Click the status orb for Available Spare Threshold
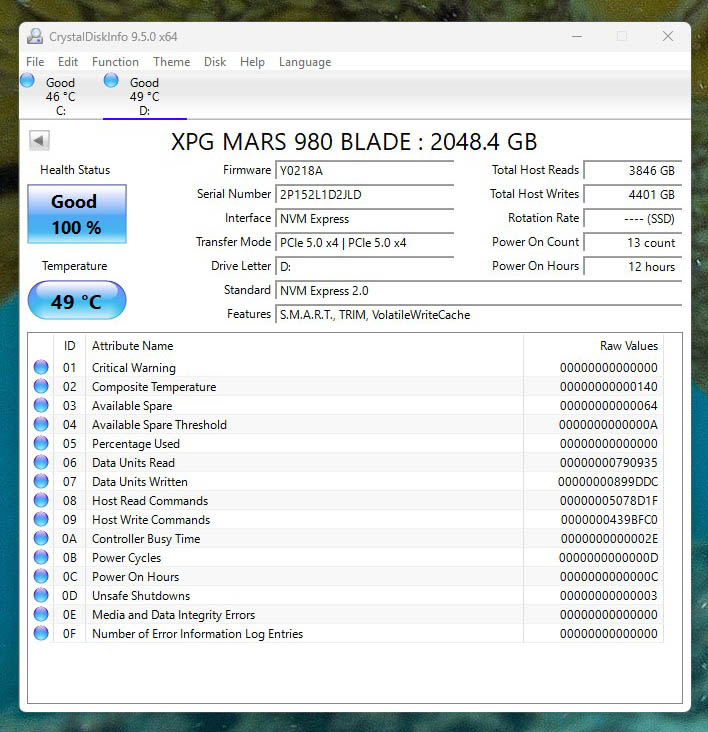Viewport: 708px width, 732px height. tap(41, 424)
